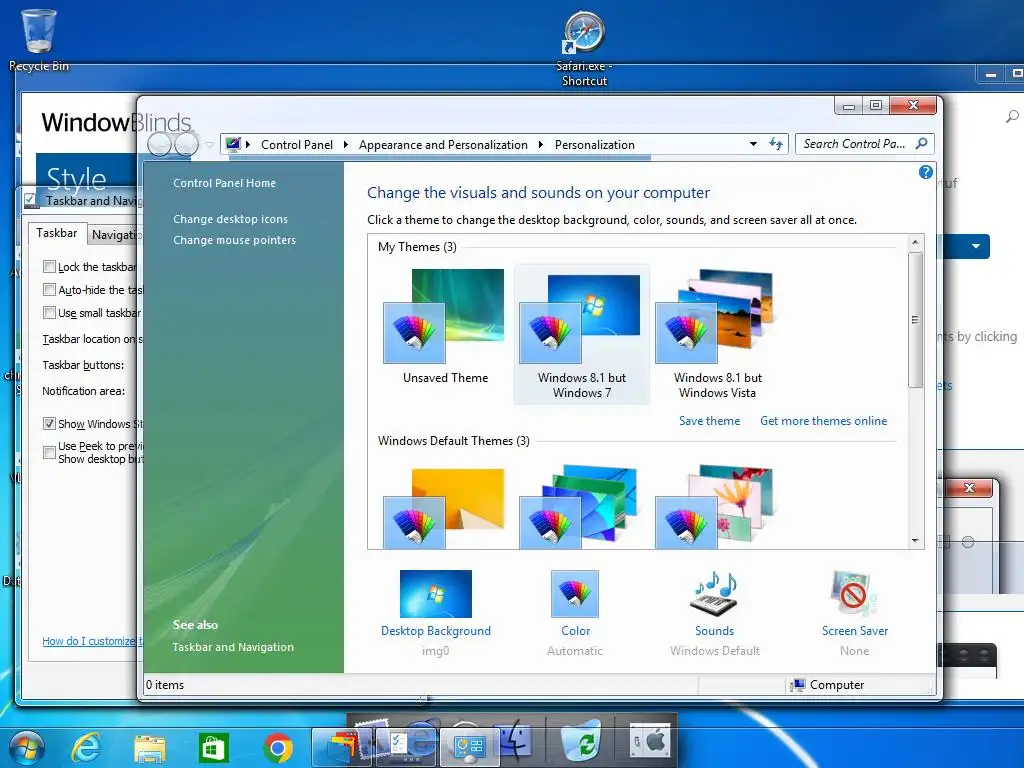The width and height of the screenshot is (1024, 768).
Task: Open How do I customize help link
Action: [x=92, y=641]
